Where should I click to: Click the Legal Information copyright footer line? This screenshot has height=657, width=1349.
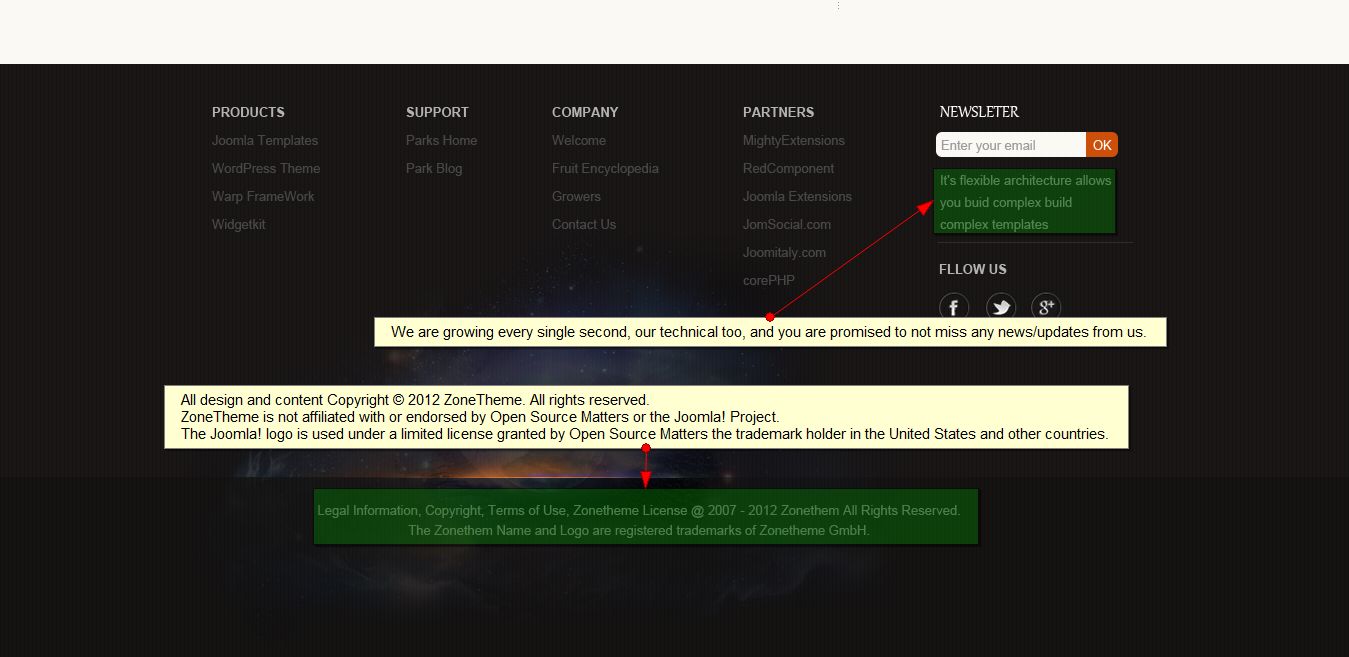(x=638, y=511)
